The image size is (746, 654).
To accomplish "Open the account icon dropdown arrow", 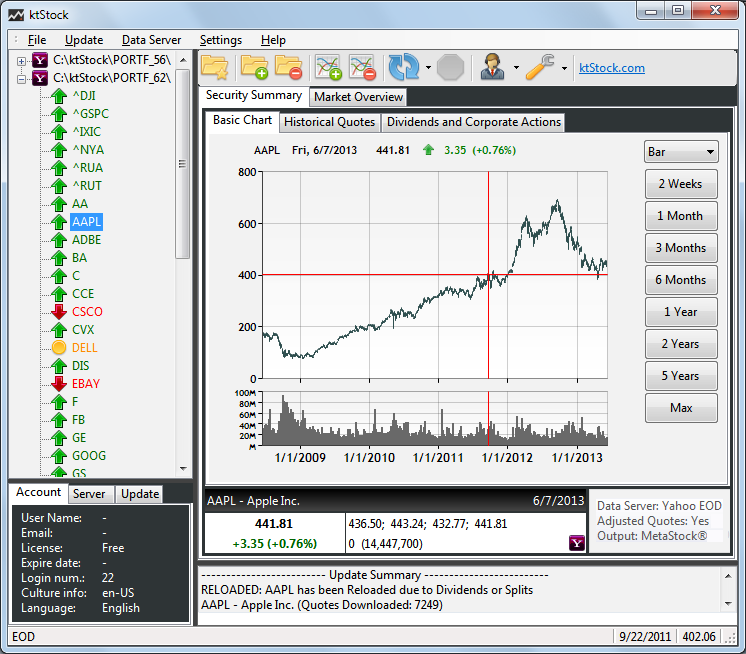I will pyautogui.click(x=516, y=68).
